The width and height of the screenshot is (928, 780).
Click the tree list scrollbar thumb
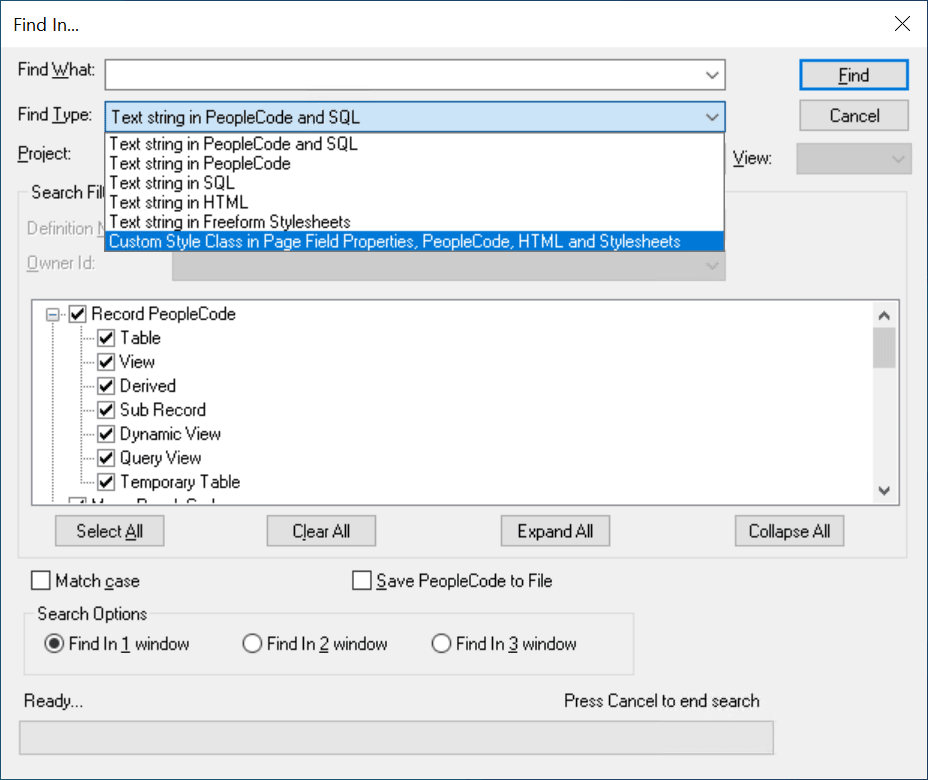[x=884, y=348]
